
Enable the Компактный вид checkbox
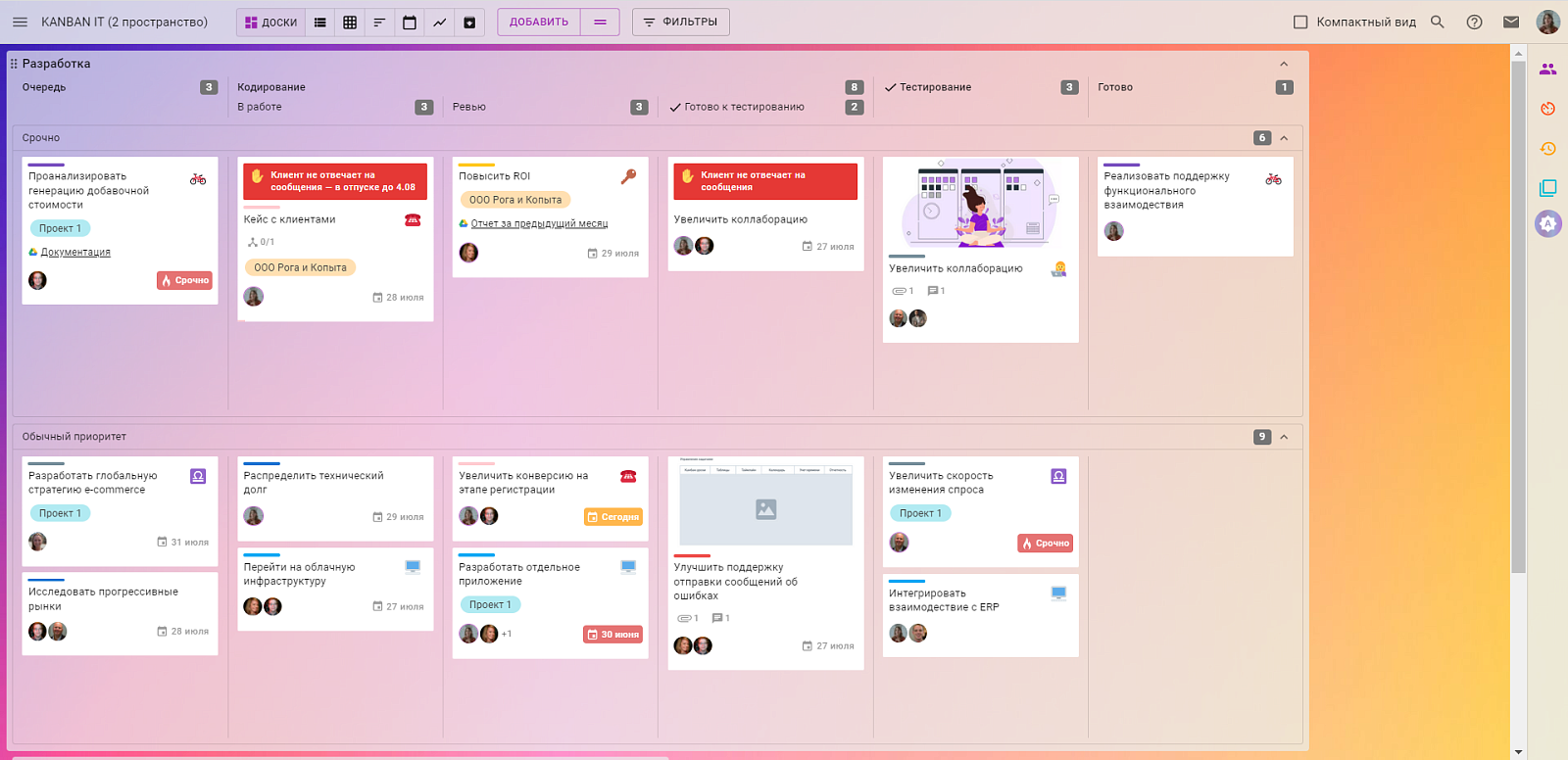[x=1300, y=22]
